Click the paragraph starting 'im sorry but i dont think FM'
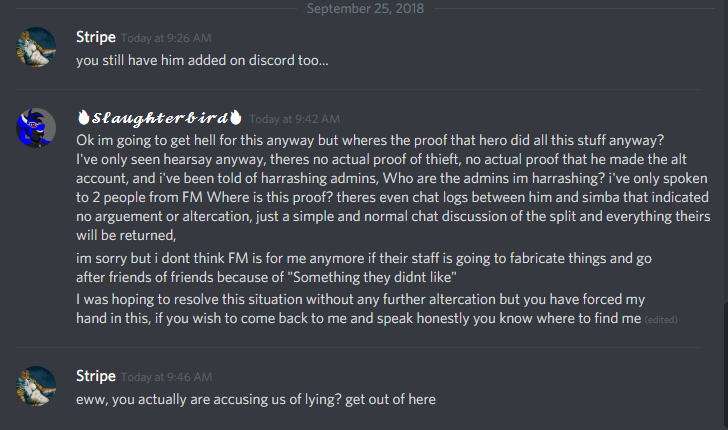 click(x=364, y=267)
